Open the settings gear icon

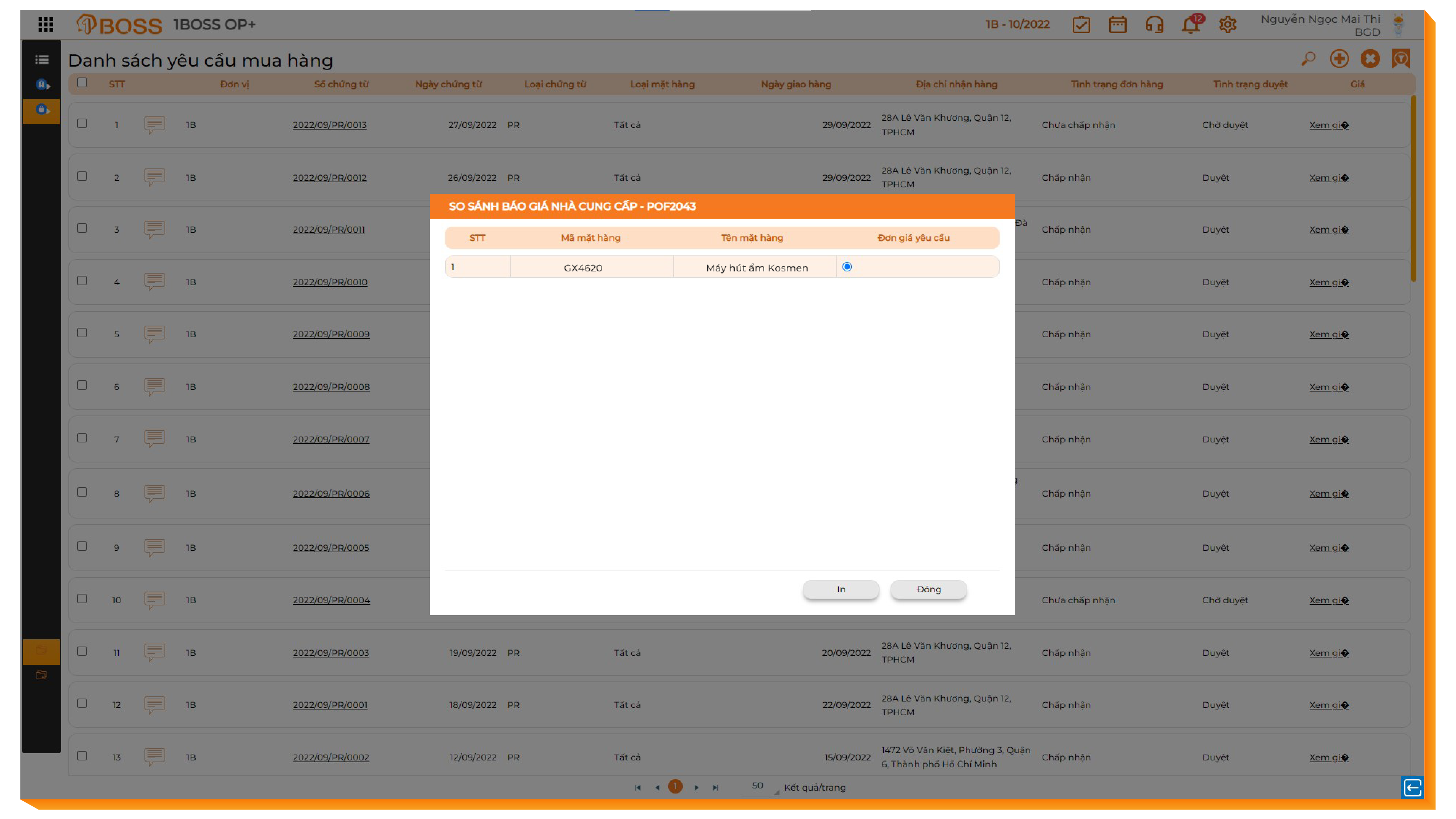(1227, 25)
